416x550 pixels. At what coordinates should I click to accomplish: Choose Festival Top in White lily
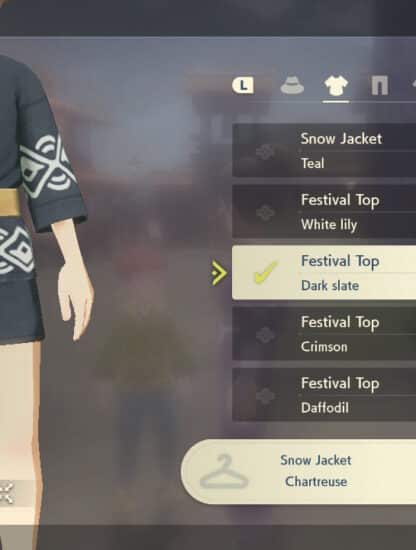click(x=324, y=212)
